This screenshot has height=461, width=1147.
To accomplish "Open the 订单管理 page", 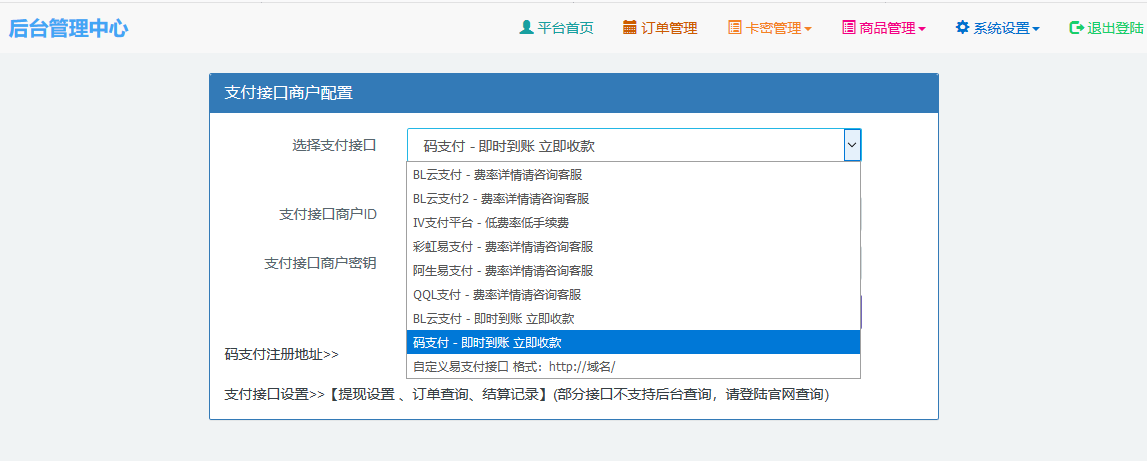I will pyautogui.click(x=669, y=28).
